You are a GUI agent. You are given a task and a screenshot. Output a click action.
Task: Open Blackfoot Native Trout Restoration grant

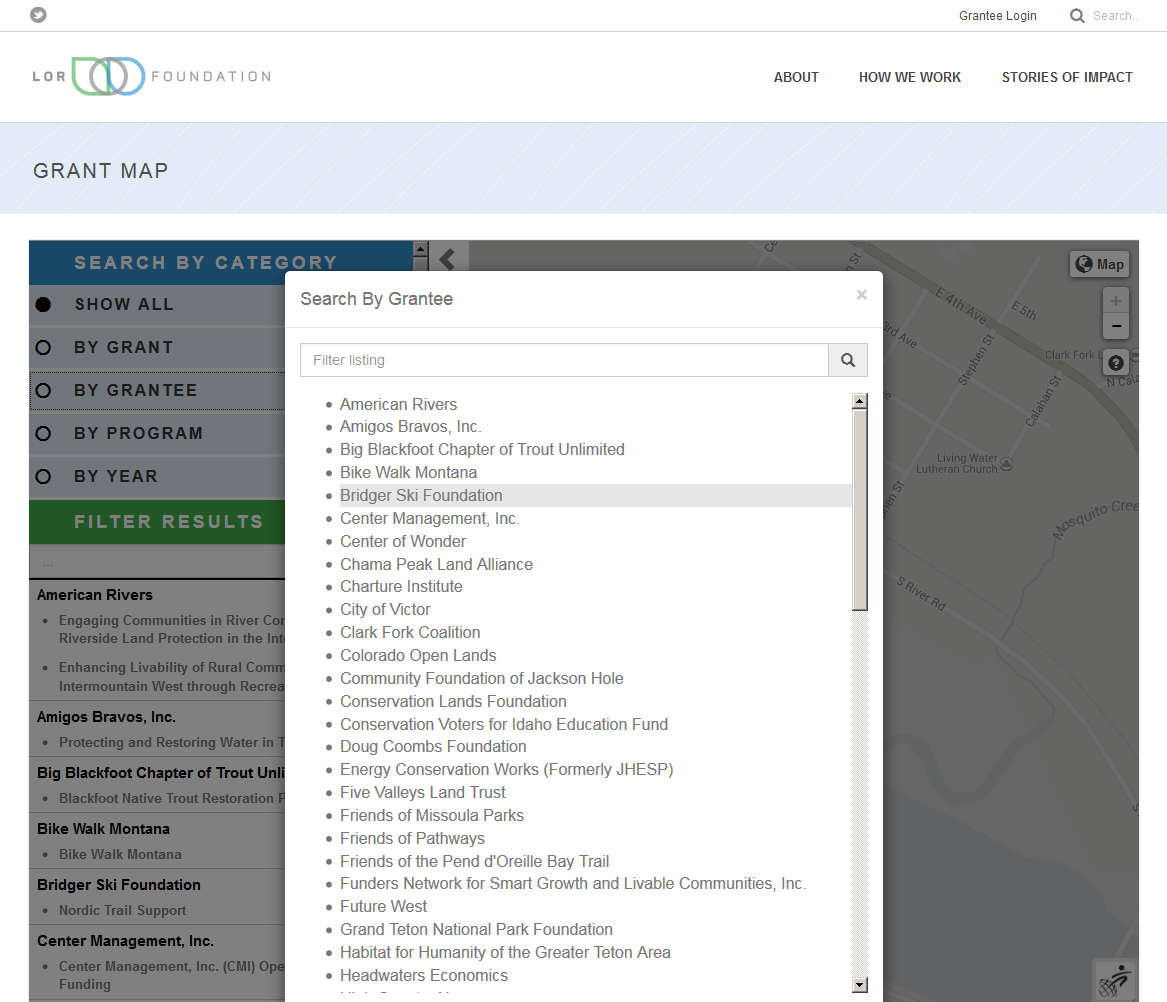click(x=172, y=799)
